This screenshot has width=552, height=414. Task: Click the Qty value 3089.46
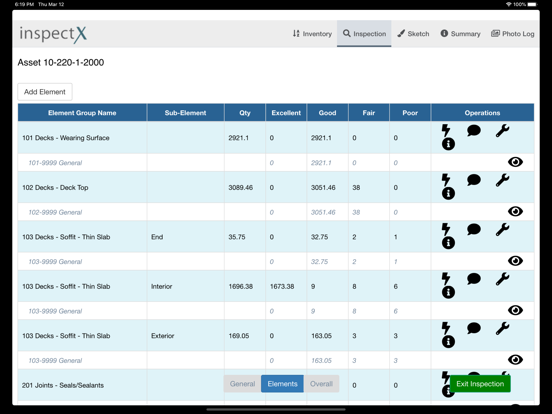(x=240, y=188)
